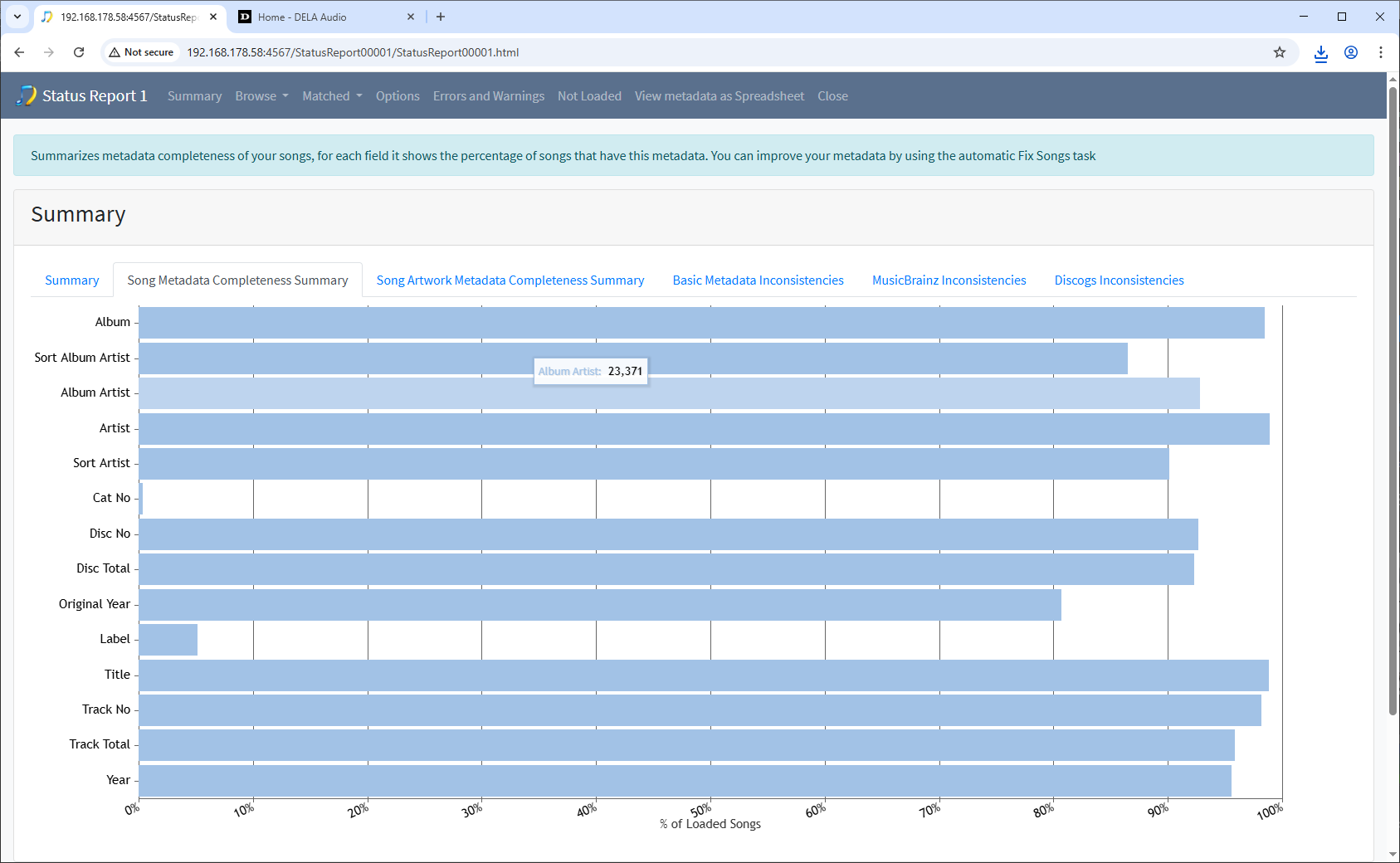Open browser downloads icon

pyautogui.click(x=1320, y=53)
